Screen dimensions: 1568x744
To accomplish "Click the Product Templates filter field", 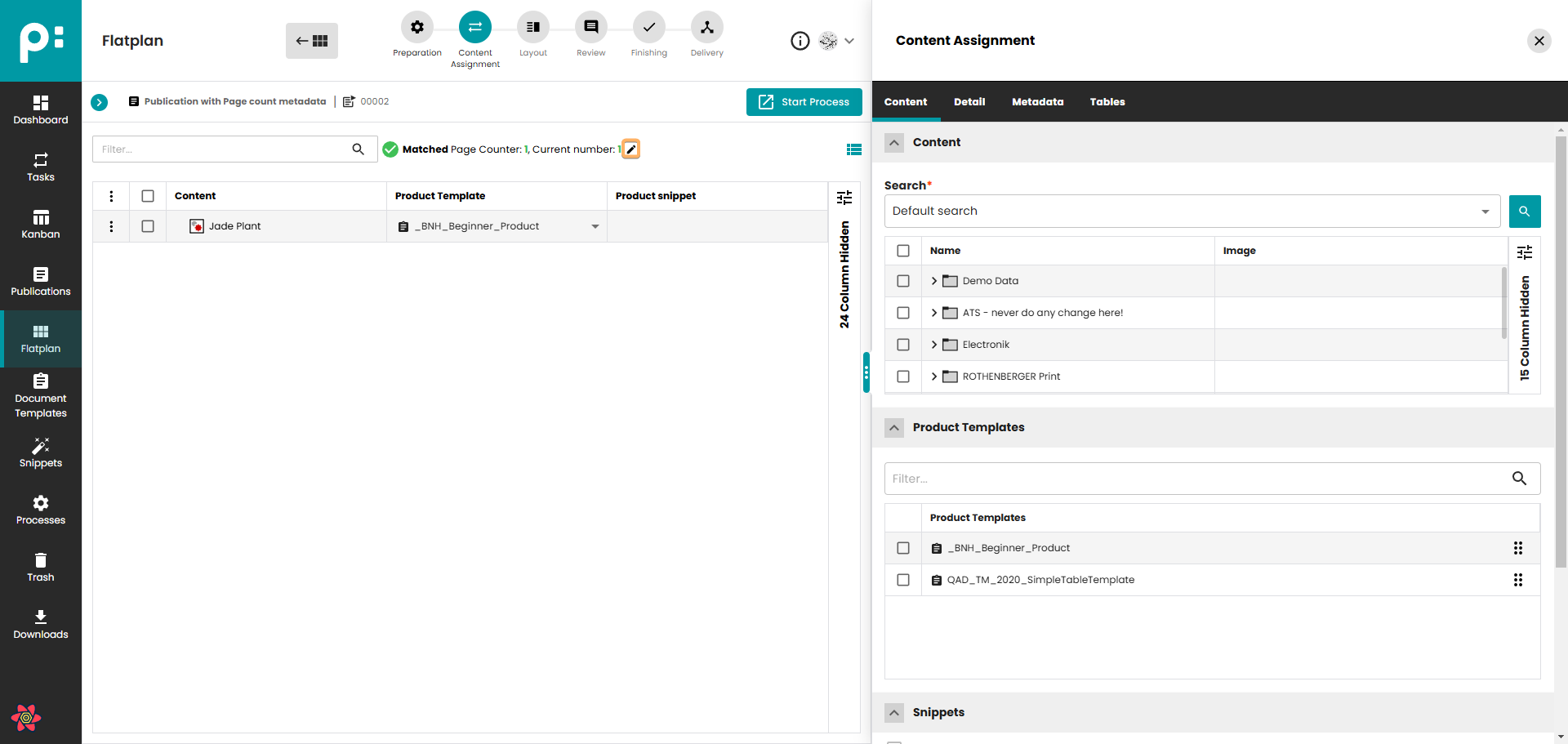I will [x=1196, y=479].
